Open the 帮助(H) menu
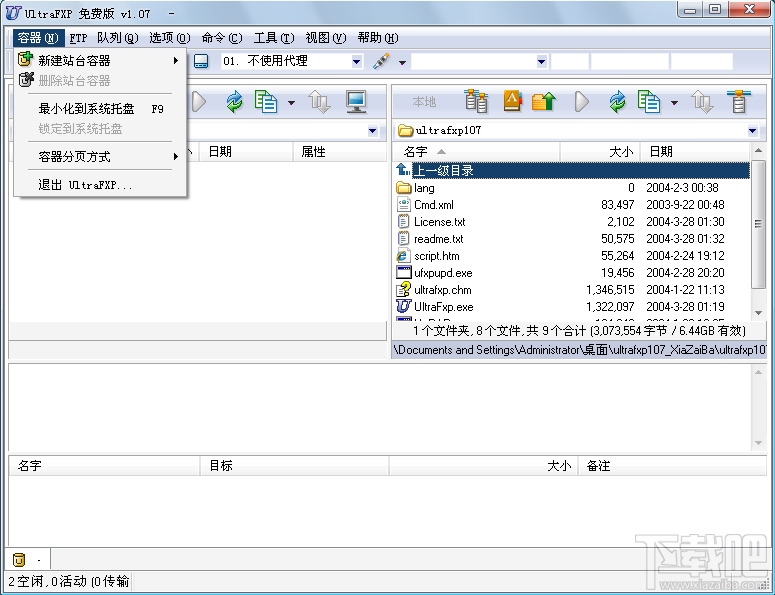The width and height of the screenshot is (775, 595). [378, 38]
